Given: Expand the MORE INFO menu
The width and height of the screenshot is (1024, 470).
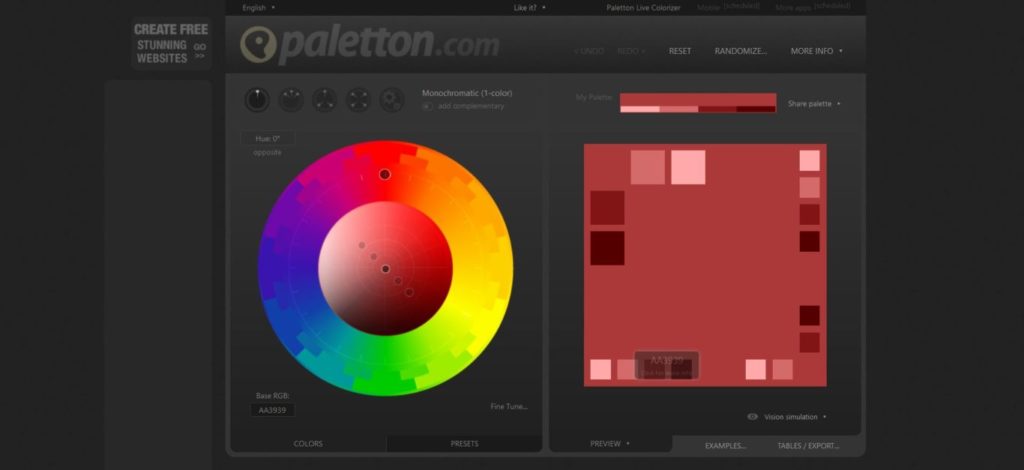Looking at the screenshot, I should pos(816,51).
